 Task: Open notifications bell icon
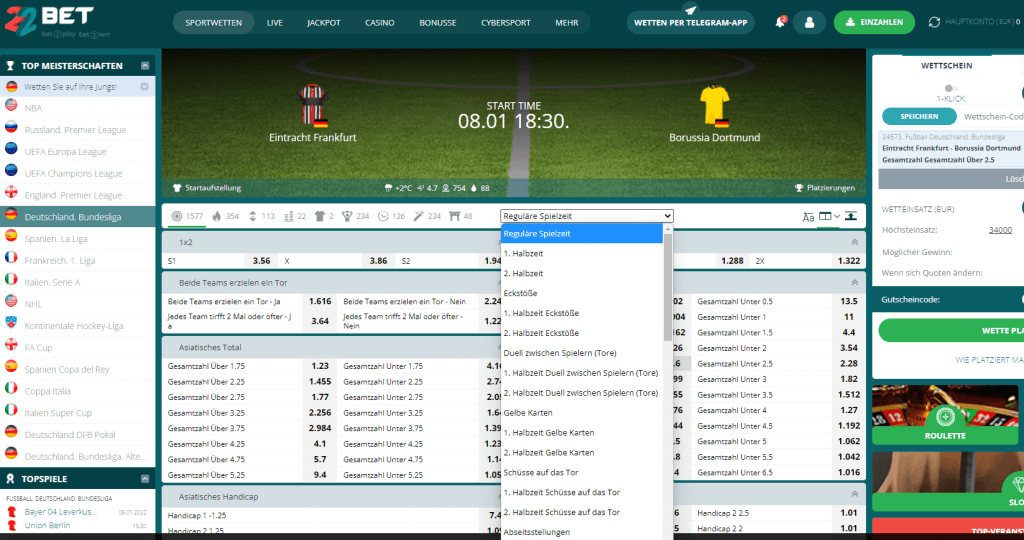point(780,22)
